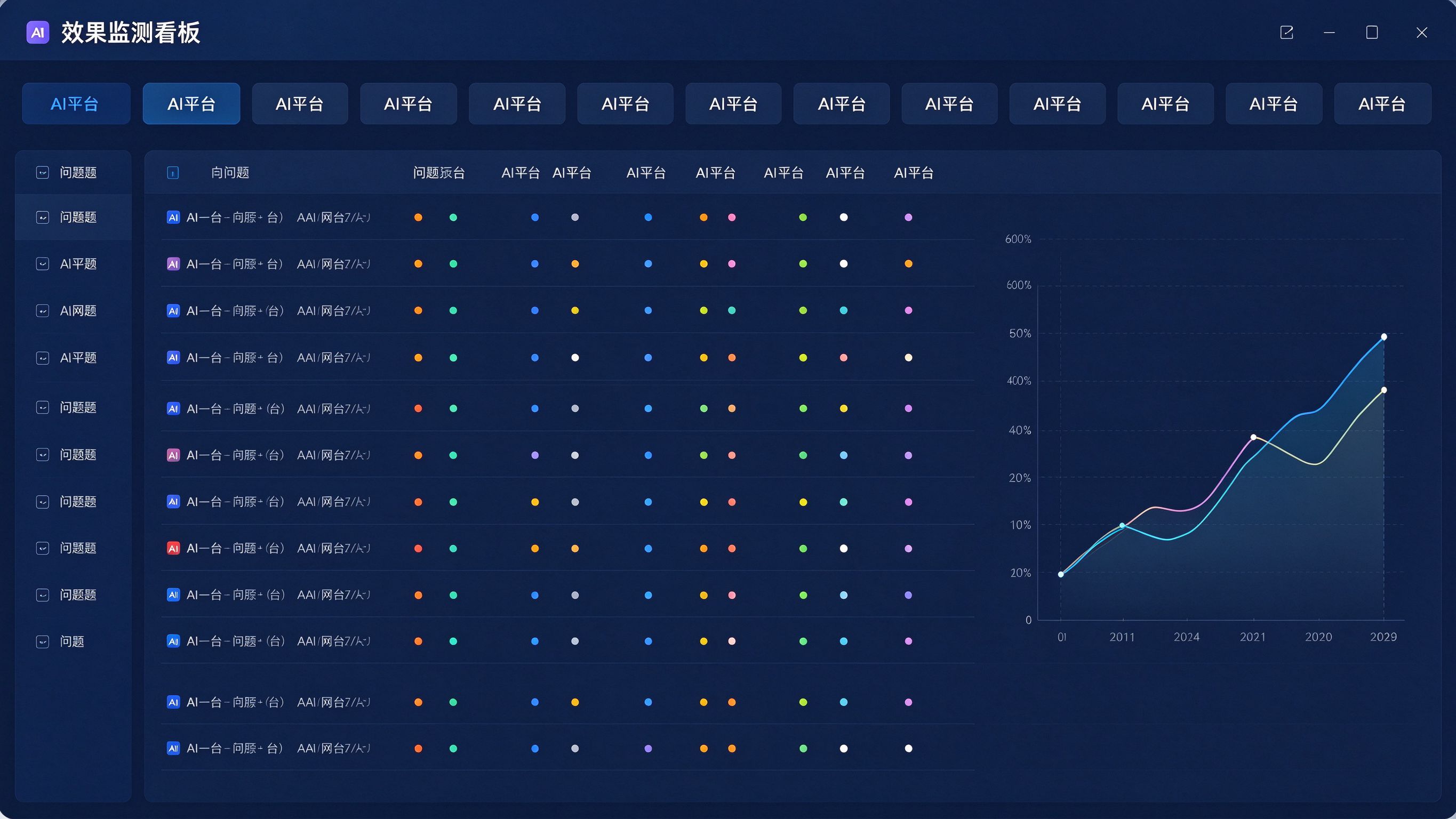This screenshot has width=1456, height=819.
Task: Select the bright highlighted AI平台 tab with white text
Action: pos(191,103)
